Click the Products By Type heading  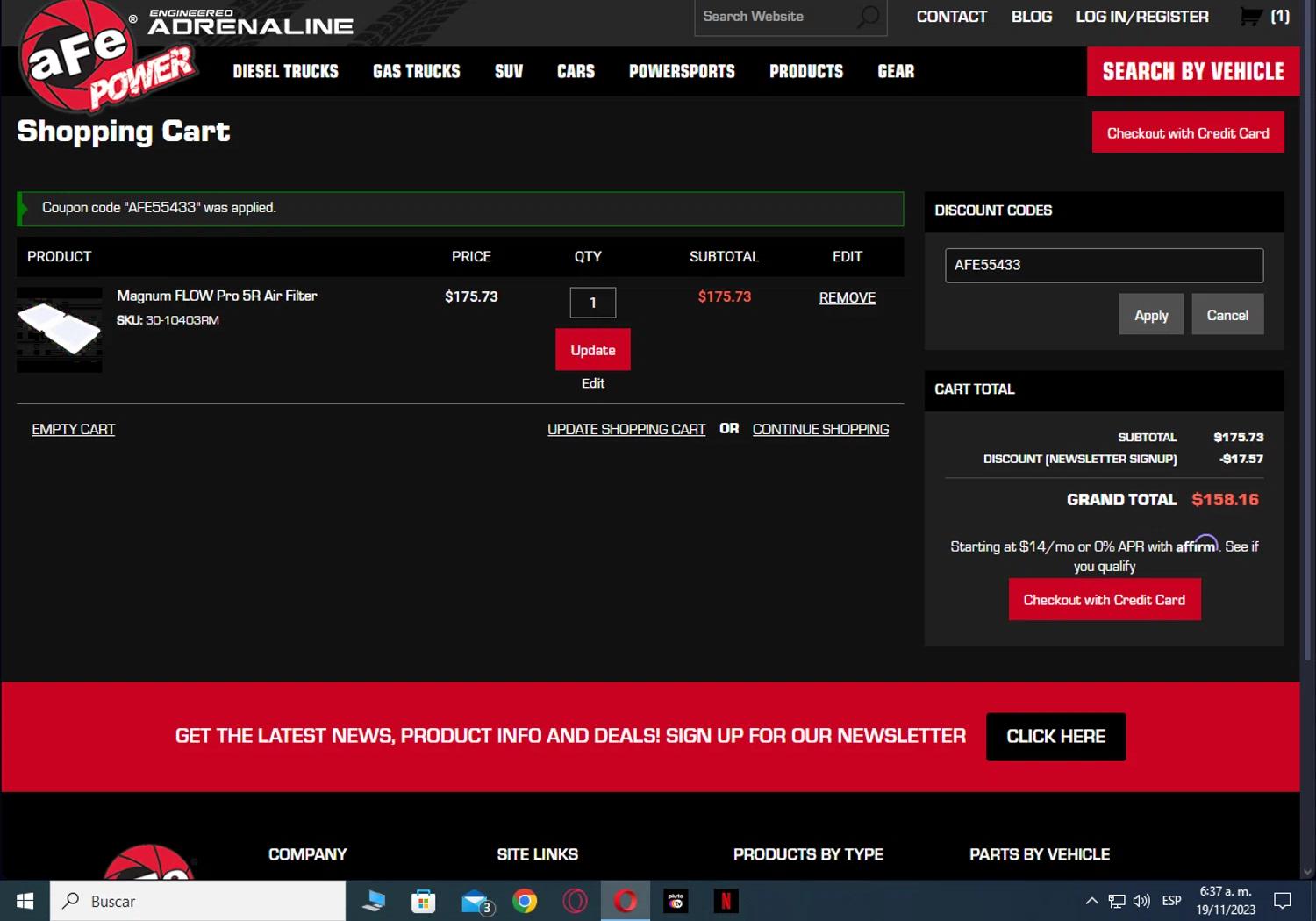(x=808, y=854)
